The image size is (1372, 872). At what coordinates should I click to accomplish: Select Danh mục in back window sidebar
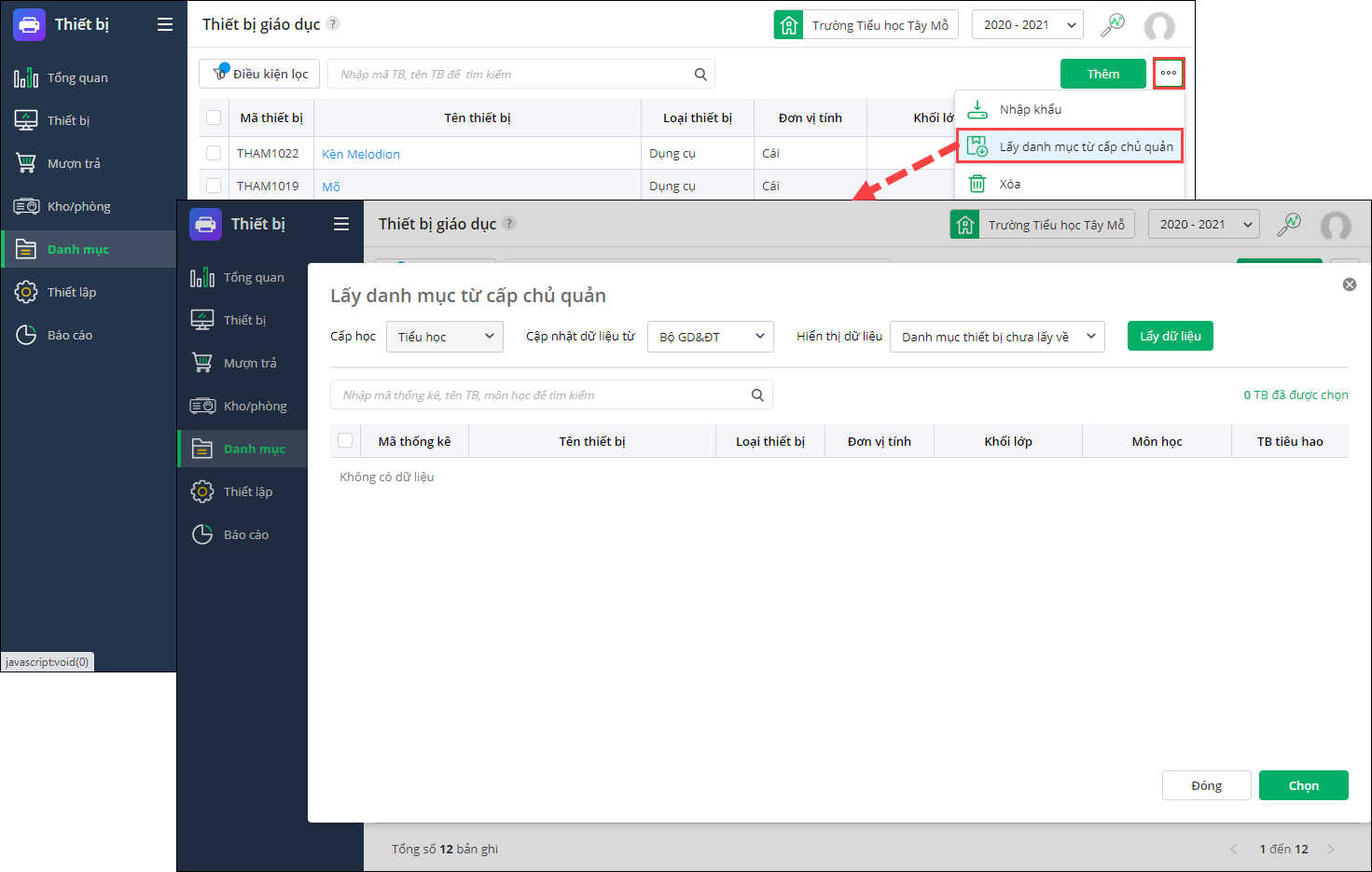[x=89, y=249]
